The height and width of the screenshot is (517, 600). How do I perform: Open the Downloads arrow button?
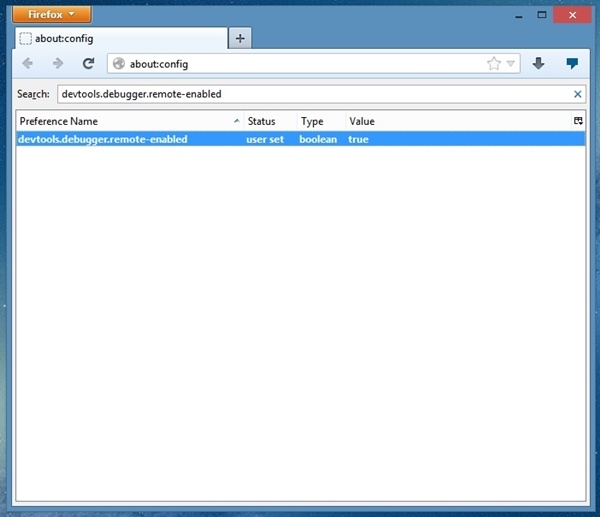[x=539, y=64]
